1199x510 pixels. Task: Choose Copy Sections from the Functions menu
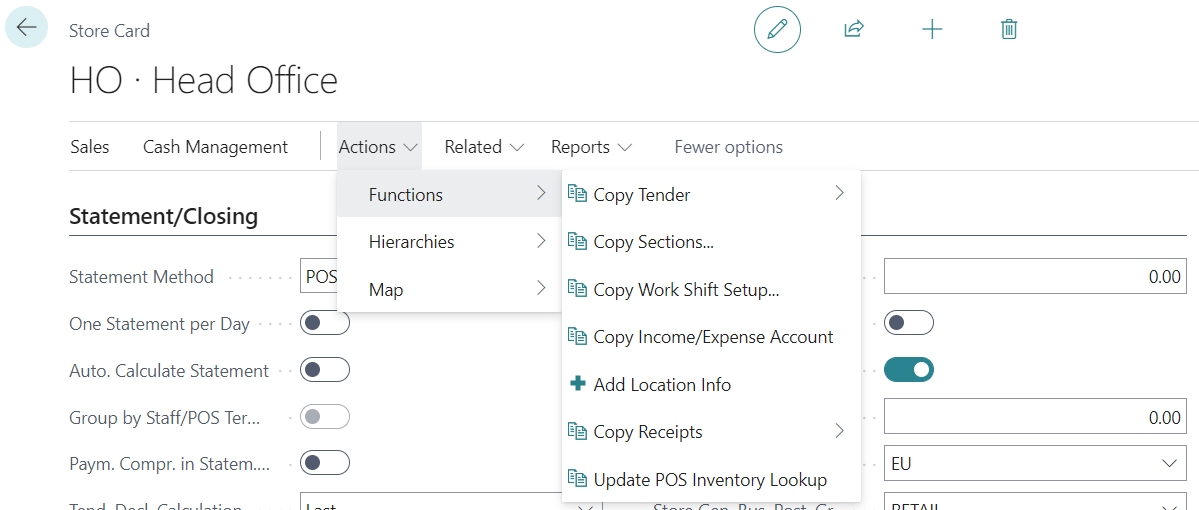pos(653,242)
